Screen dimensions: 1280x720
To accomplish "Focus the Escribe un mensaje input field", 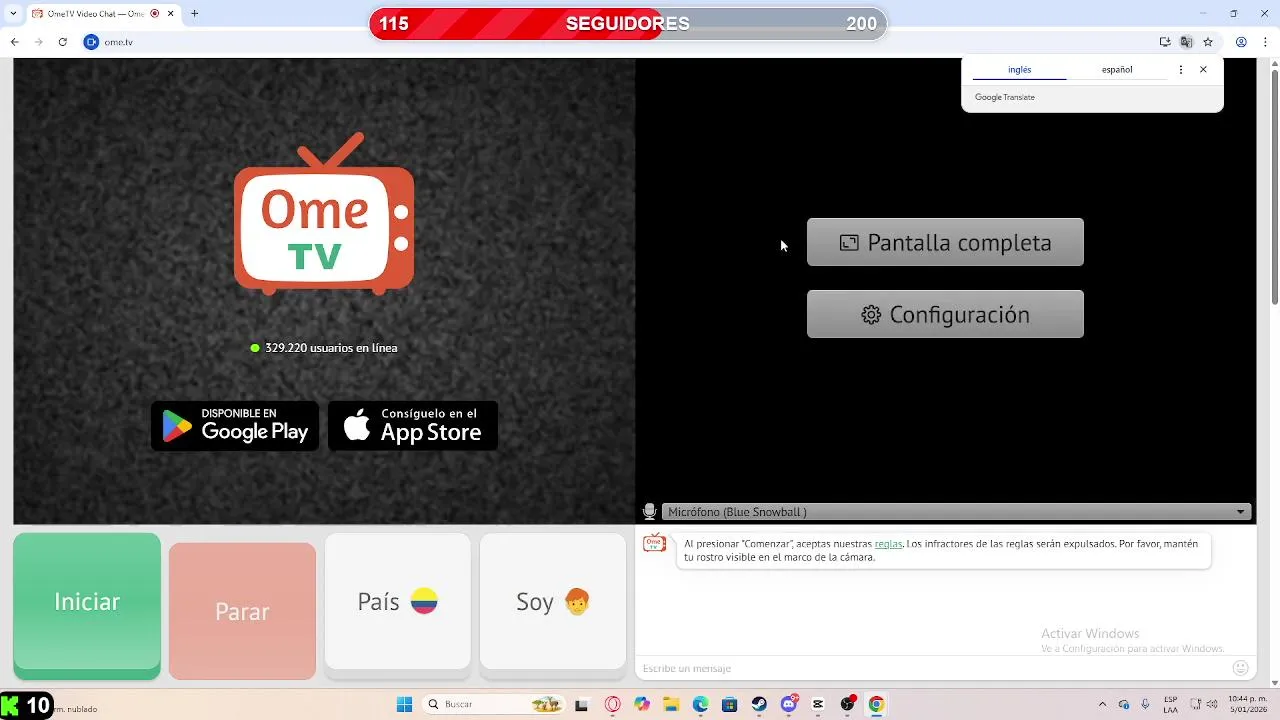I will [x=932, y=668].
